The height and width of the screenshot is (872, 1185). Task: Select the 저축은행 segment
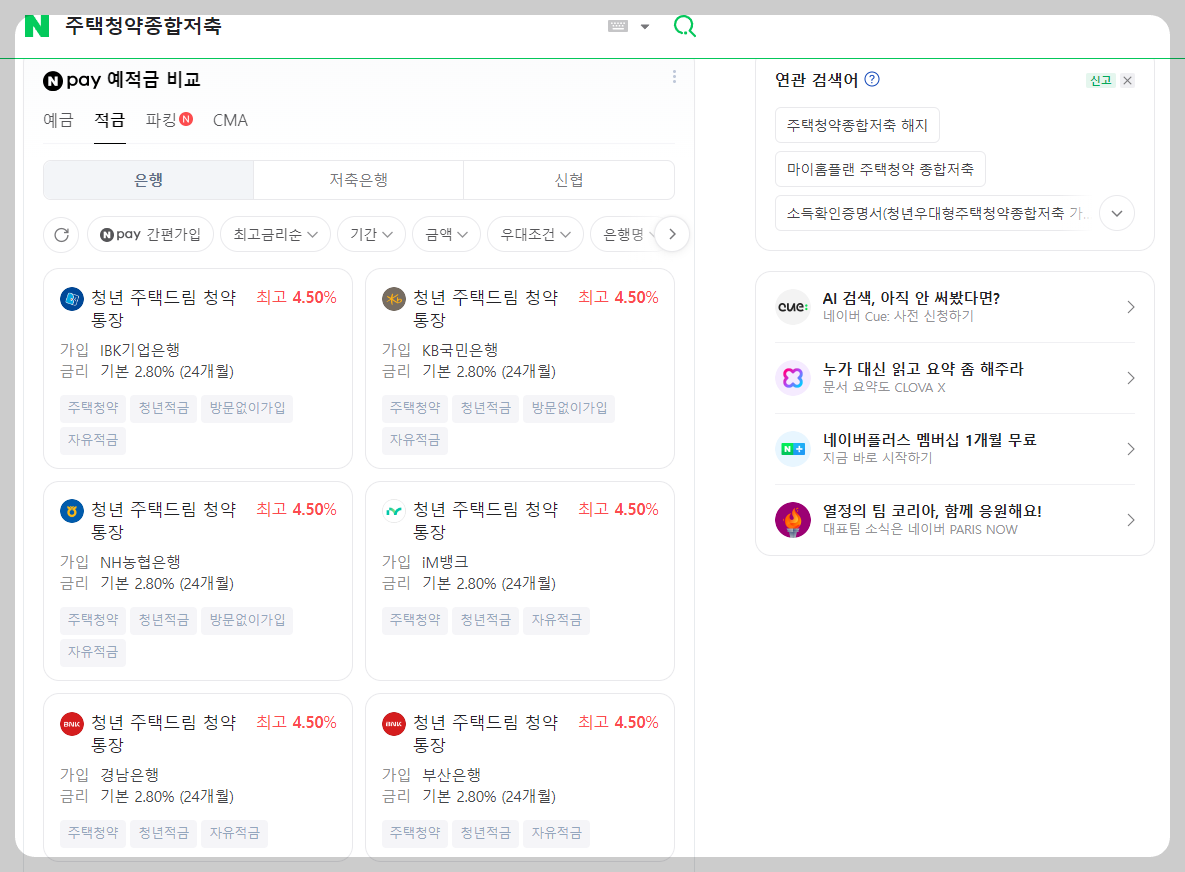pyautogui.click(x=358, y=180)
